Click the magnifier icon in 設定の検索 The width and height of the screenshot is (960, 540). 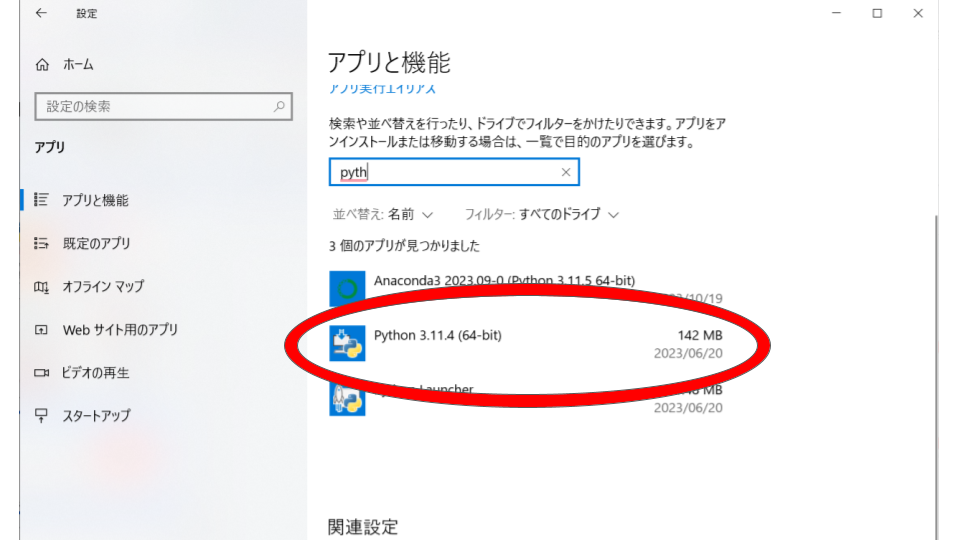pyautogui.click(x=279, y=107)
